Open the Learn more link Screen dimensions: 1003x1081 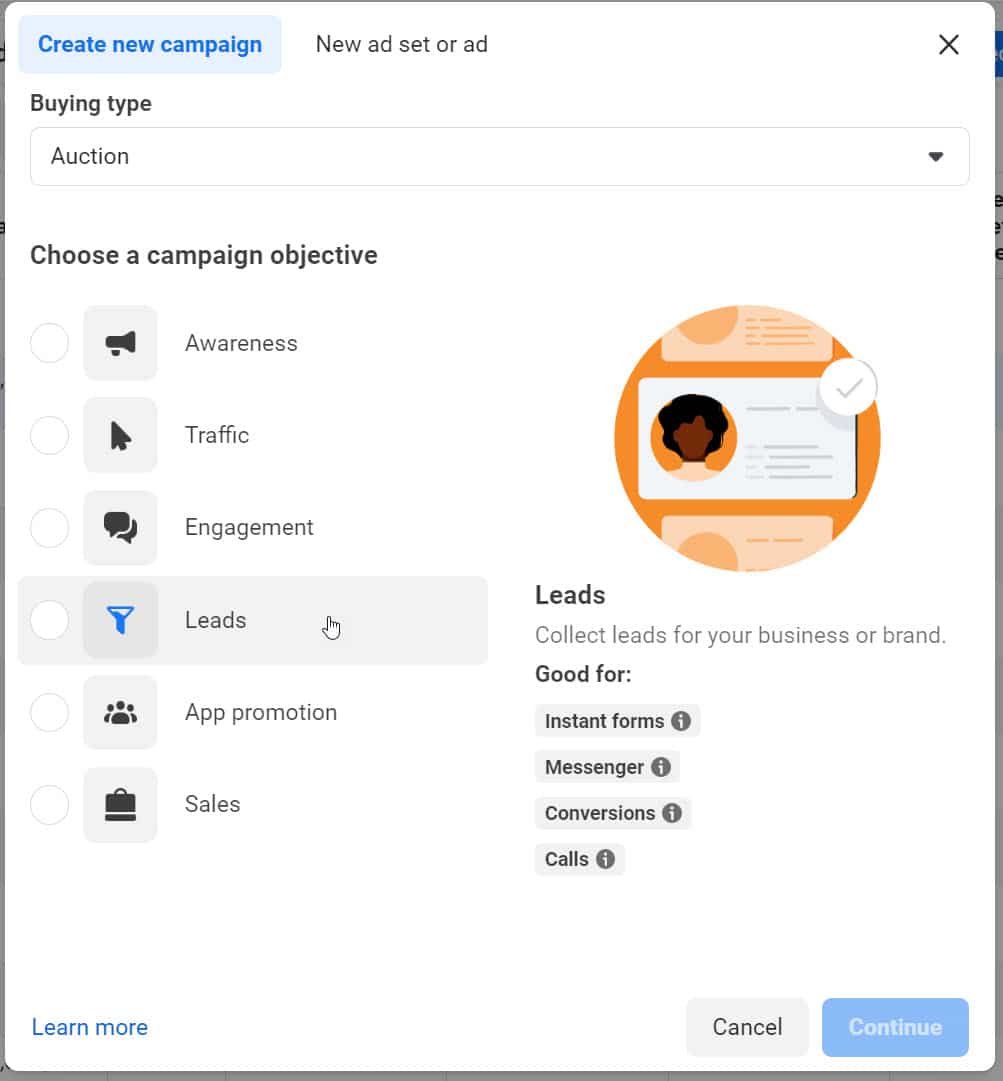(x=89, y=1027)
